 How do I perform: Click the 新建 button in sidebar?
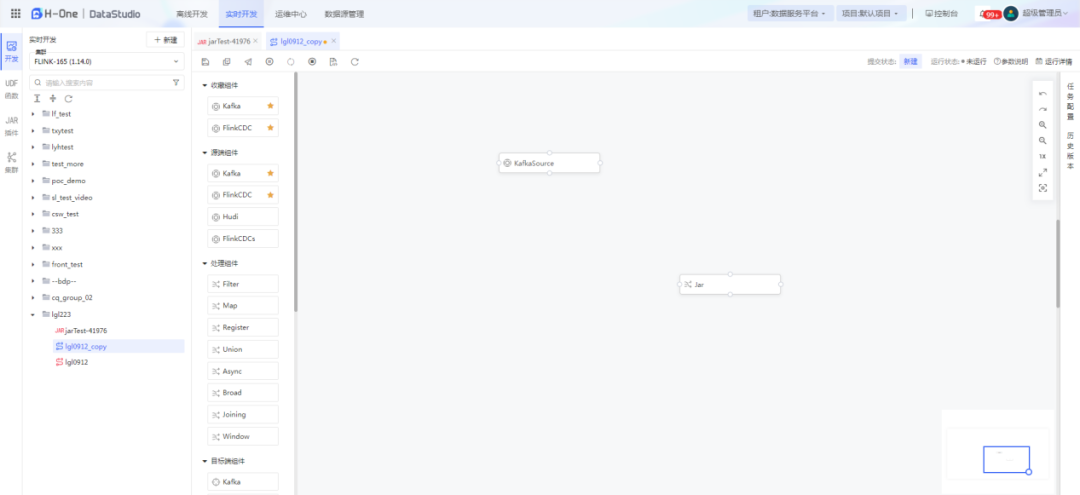[165, 40]
